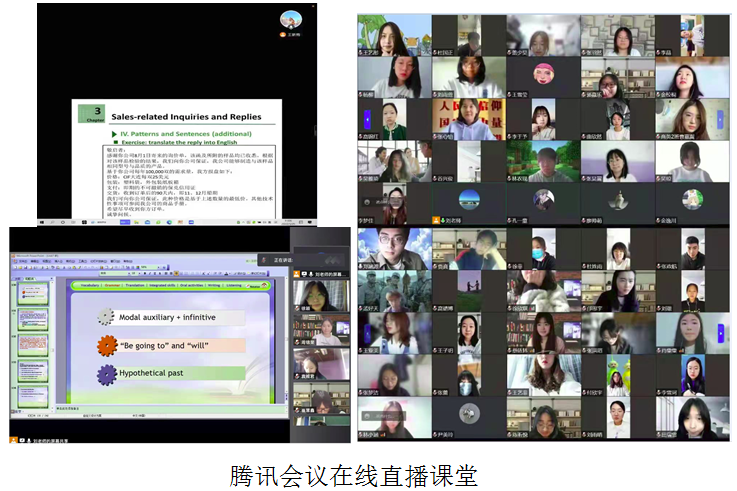
Task: Click the orange gear icon beside "Be going to"
Action: pyautogui.click(x=107, y=346)
